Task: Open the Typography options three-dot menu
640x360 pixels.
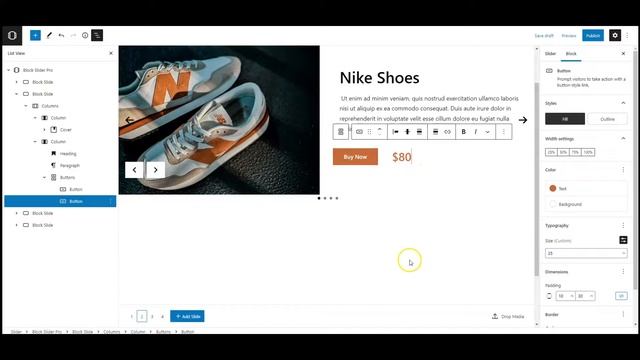Action: (x=623, y=225)
